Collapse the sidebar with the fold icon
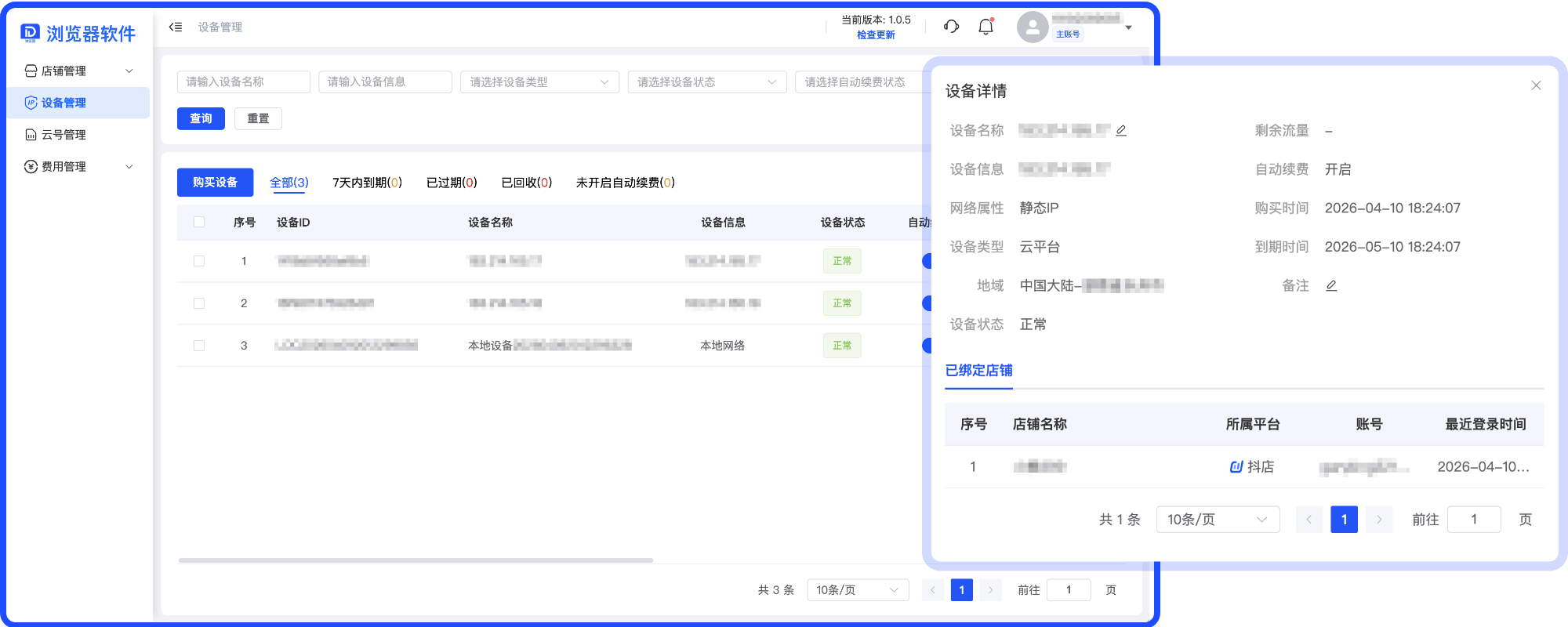The height and width of the screenshot is (627, 1568). (x=176, y=27)
